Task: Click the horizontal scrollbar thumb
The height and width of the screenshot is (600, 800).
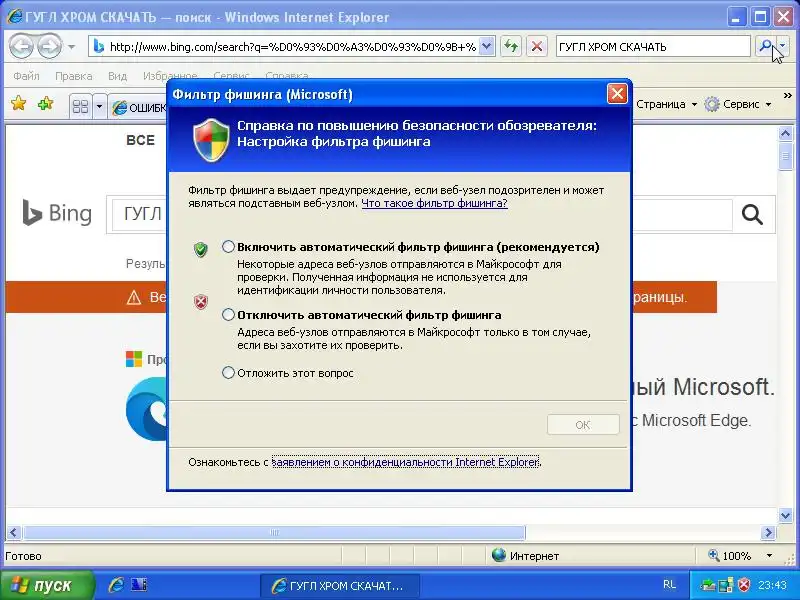Action: 274,533
